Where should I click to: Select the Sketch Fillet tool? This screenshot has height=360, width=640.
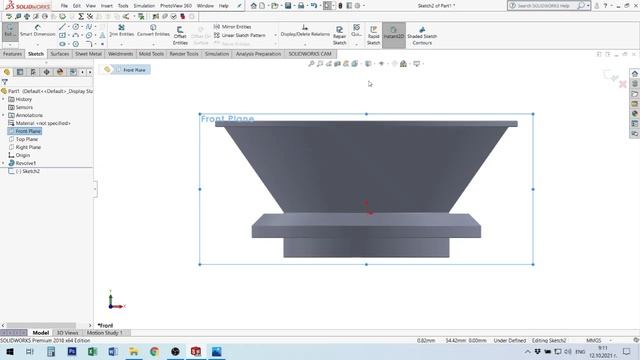89,44
